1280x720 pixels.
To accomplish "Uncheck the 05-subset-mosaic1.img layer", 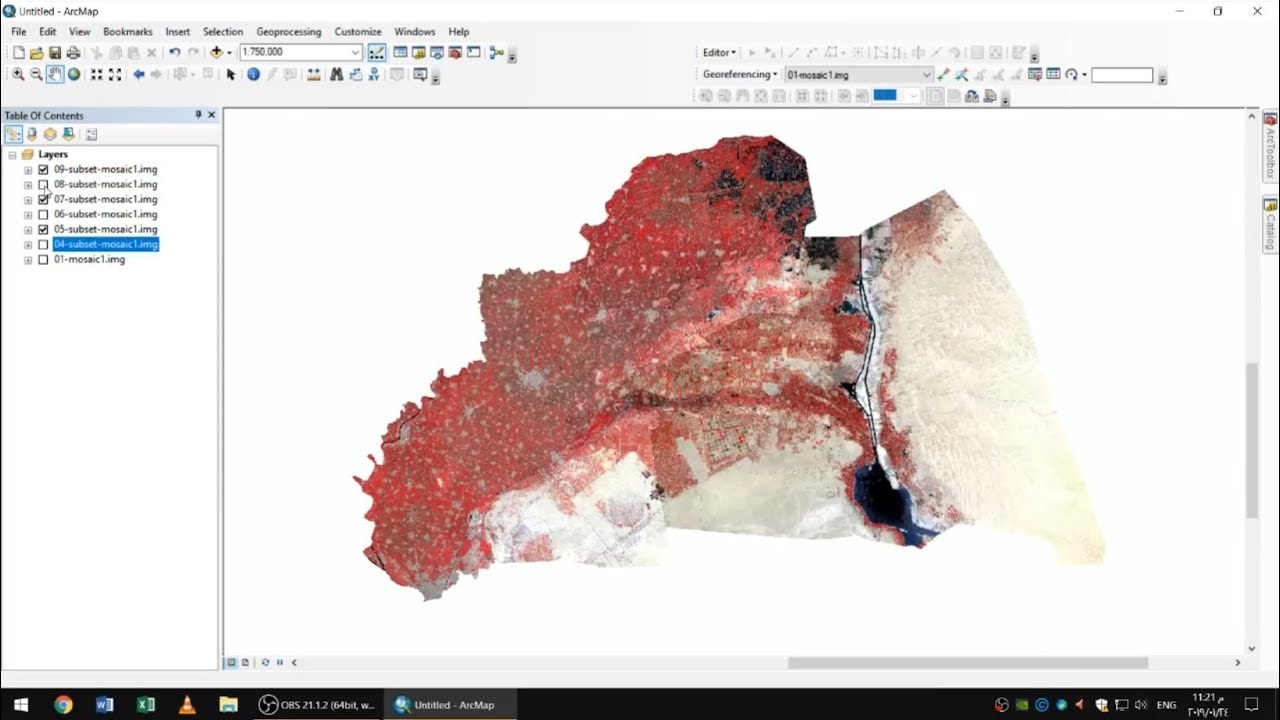I will point(43,230).
